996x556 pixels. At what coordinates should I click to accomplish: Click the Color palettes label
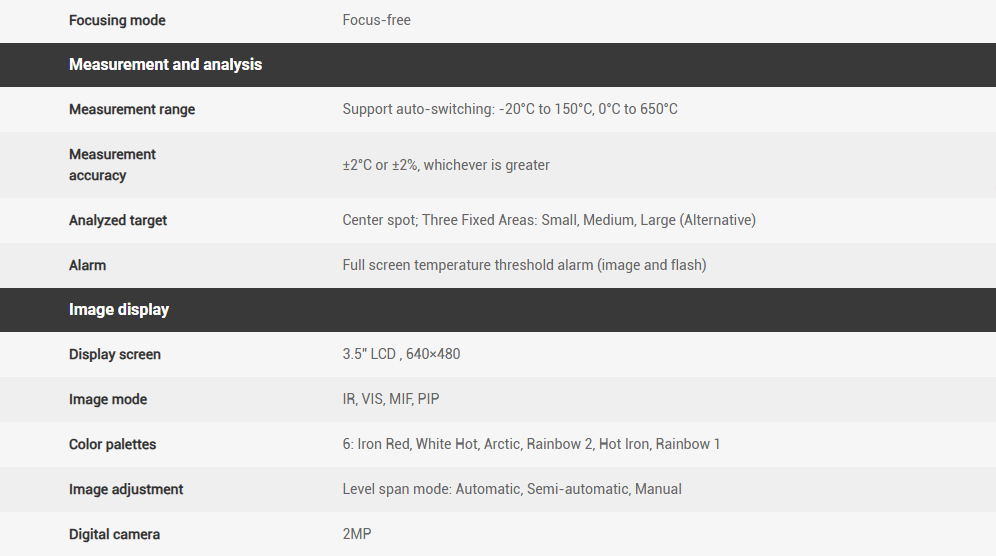[x=112, y=444]
